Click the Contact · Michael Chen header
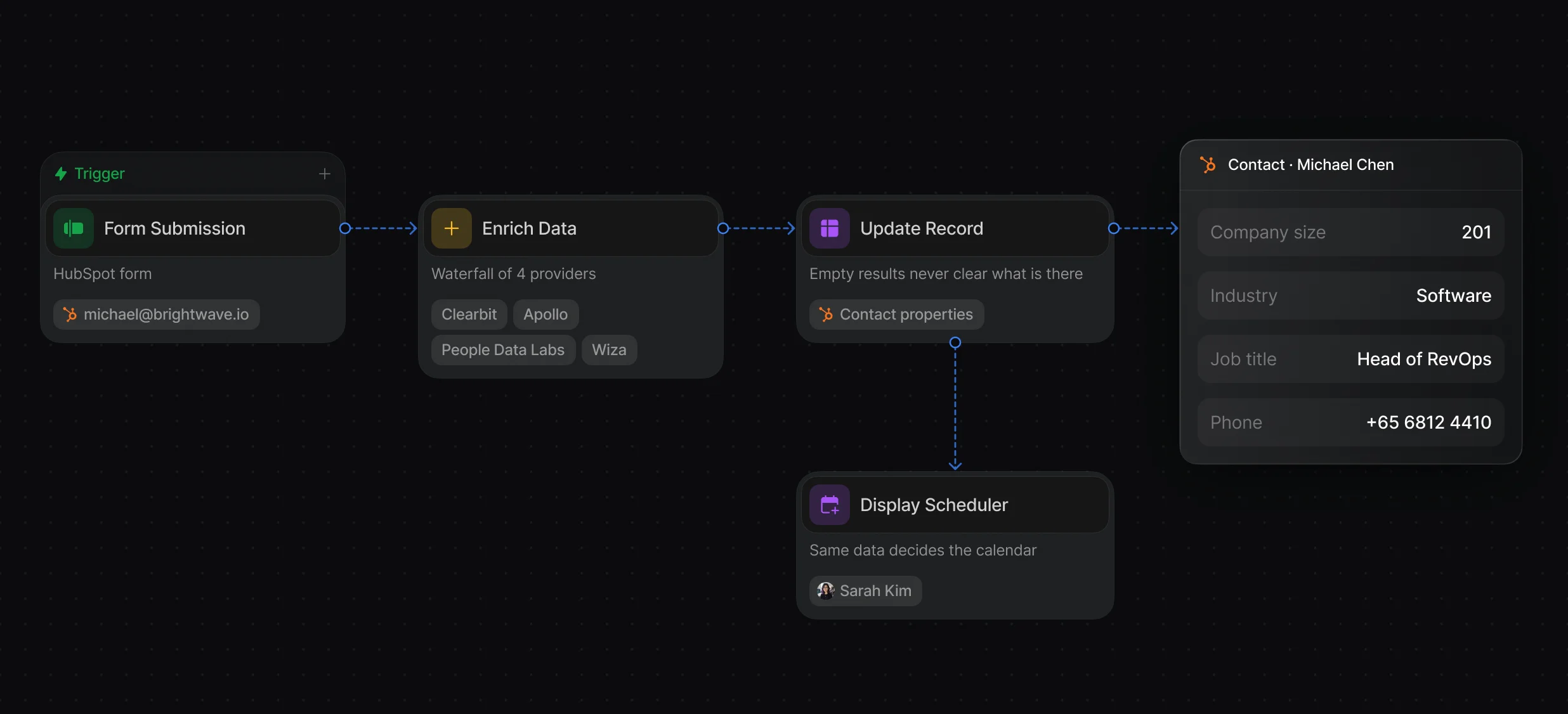The width and height of the screenshot is (1568, 714). point(1311,165)
